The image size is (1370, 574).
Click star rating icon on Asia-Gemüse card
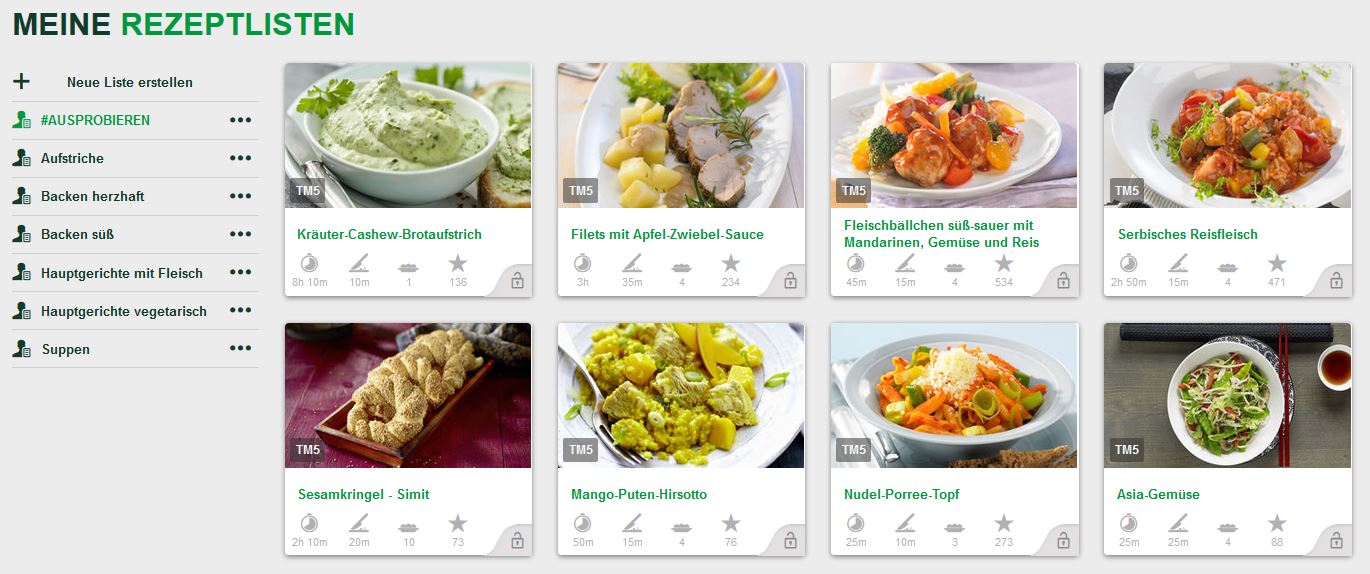(1277, 523)
